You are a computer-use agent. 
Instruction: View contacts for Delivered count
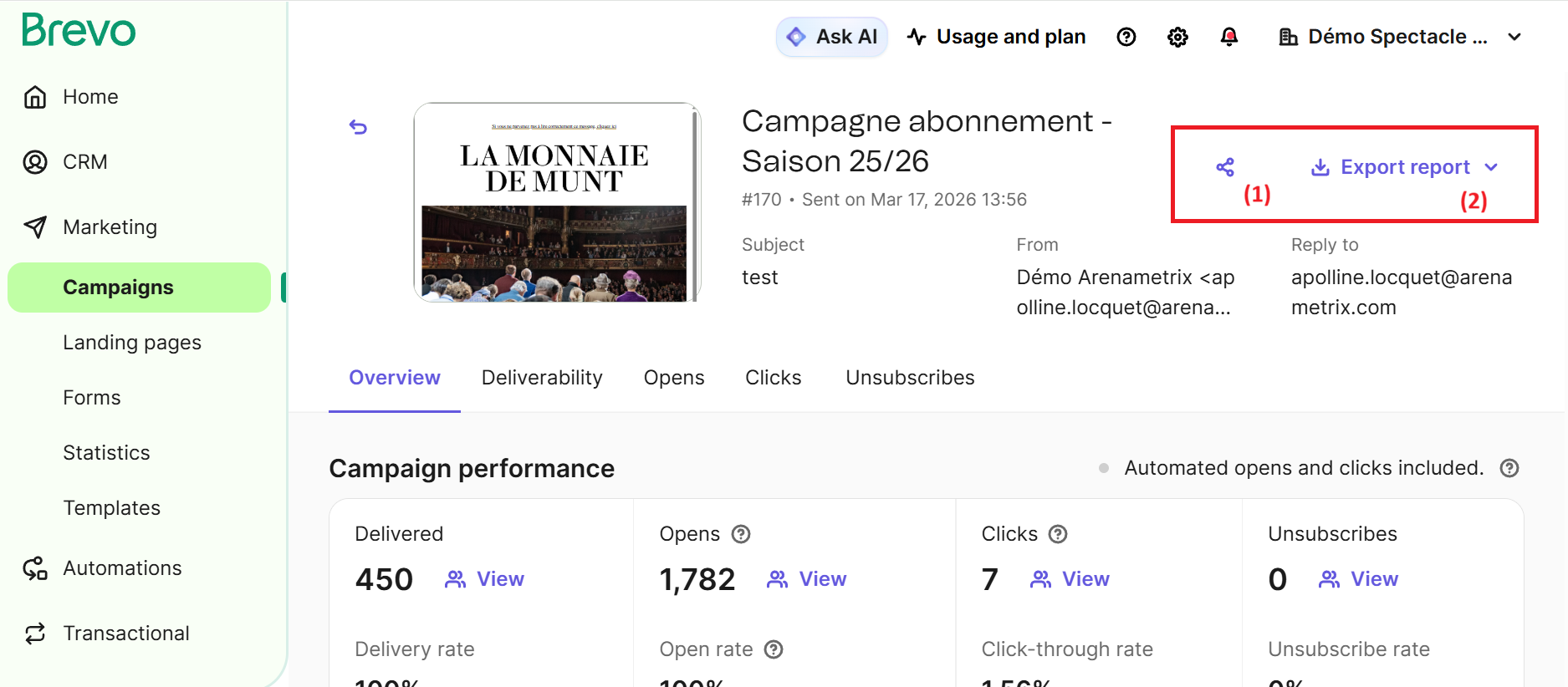pyautogui.click(x=485, y=579)
